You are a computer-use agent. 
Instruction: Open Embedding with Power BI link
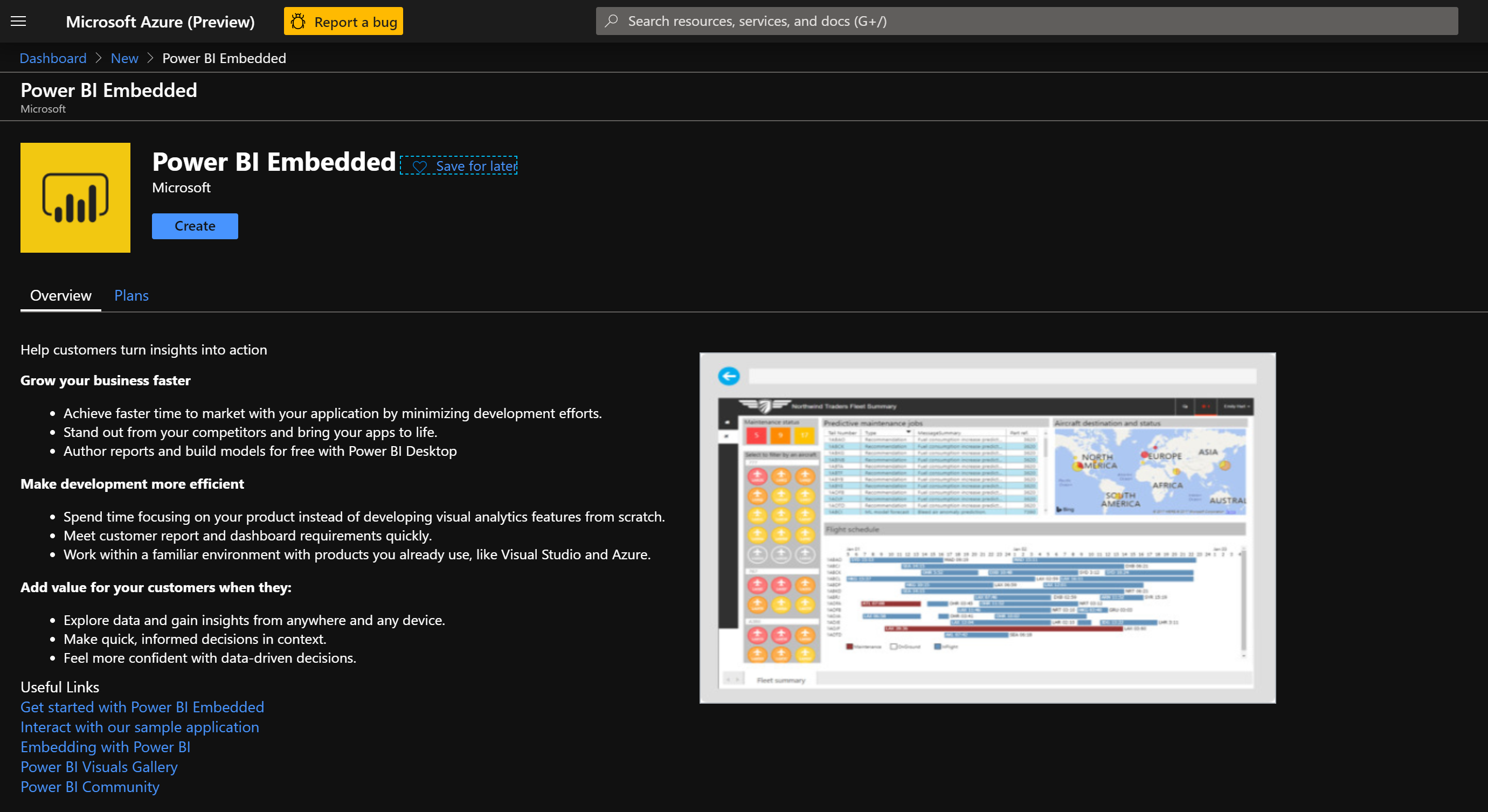click(x=105, y=747)
